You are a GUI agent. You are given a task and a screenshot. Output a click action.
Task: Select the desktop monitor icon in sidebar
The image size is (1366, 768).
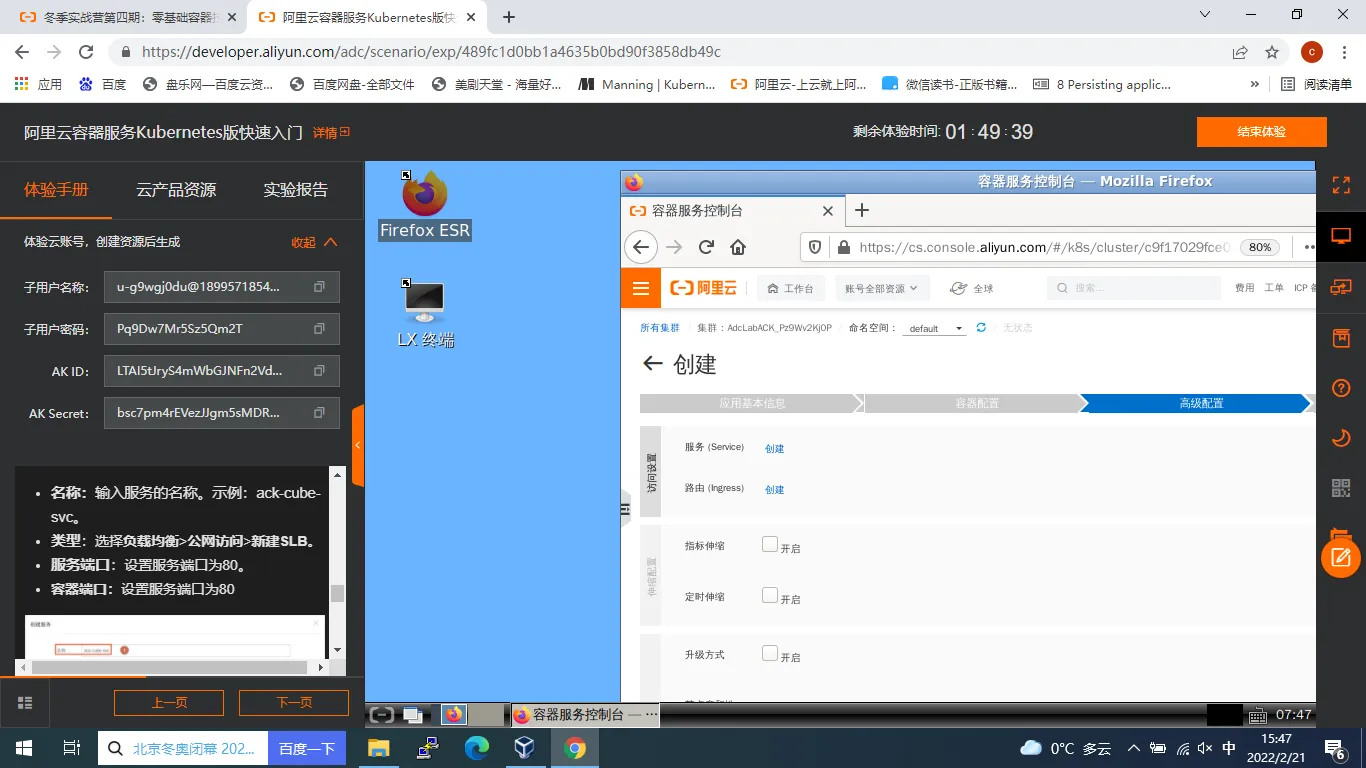click(1341, 236)
